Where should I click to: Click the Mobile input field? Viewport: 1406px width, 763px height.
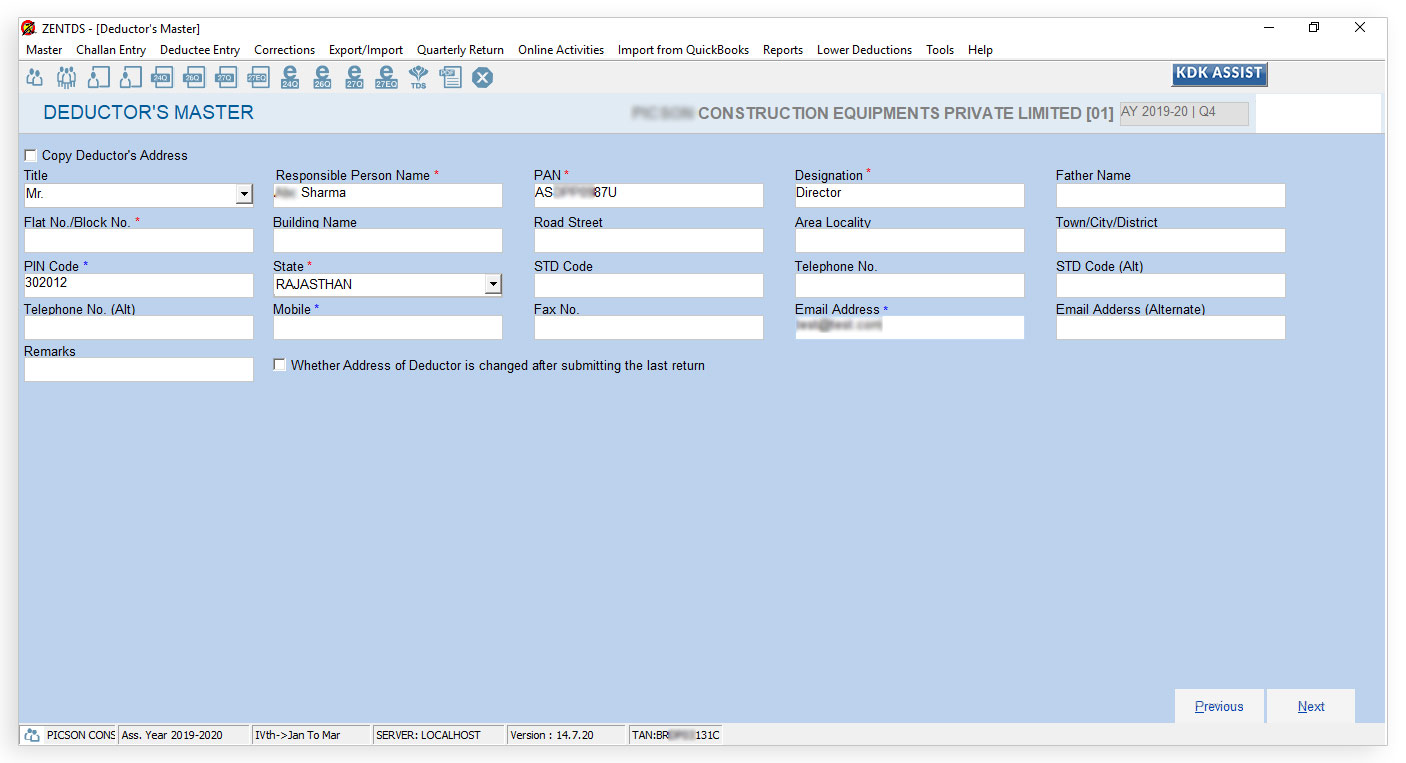[x=388, y=328]
